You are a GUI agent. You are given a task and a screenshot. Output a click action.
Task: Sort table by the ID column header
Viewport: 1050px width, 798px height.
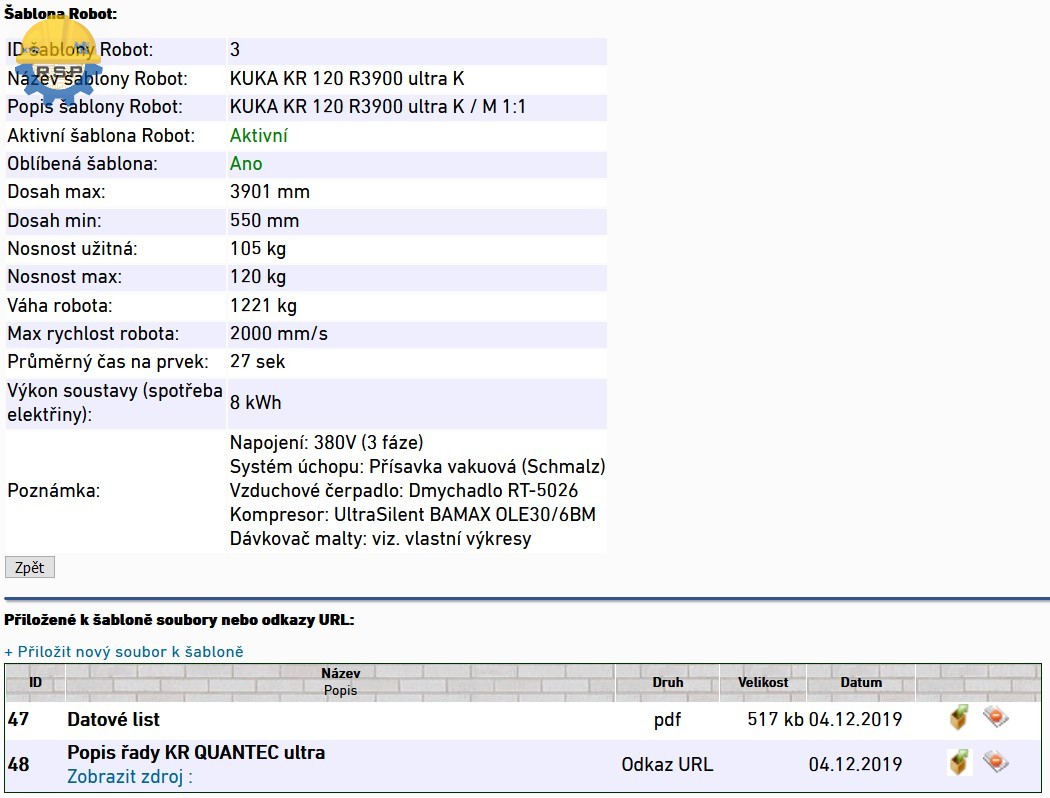click(35, 682)
